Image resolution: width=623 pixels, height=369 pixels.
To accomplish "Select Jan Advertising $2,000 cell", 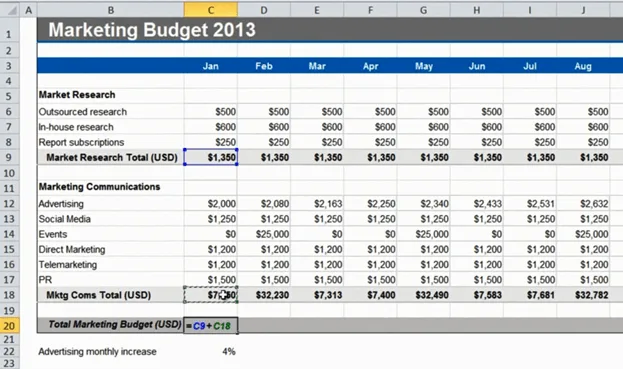I will click(x=211, y=204).
